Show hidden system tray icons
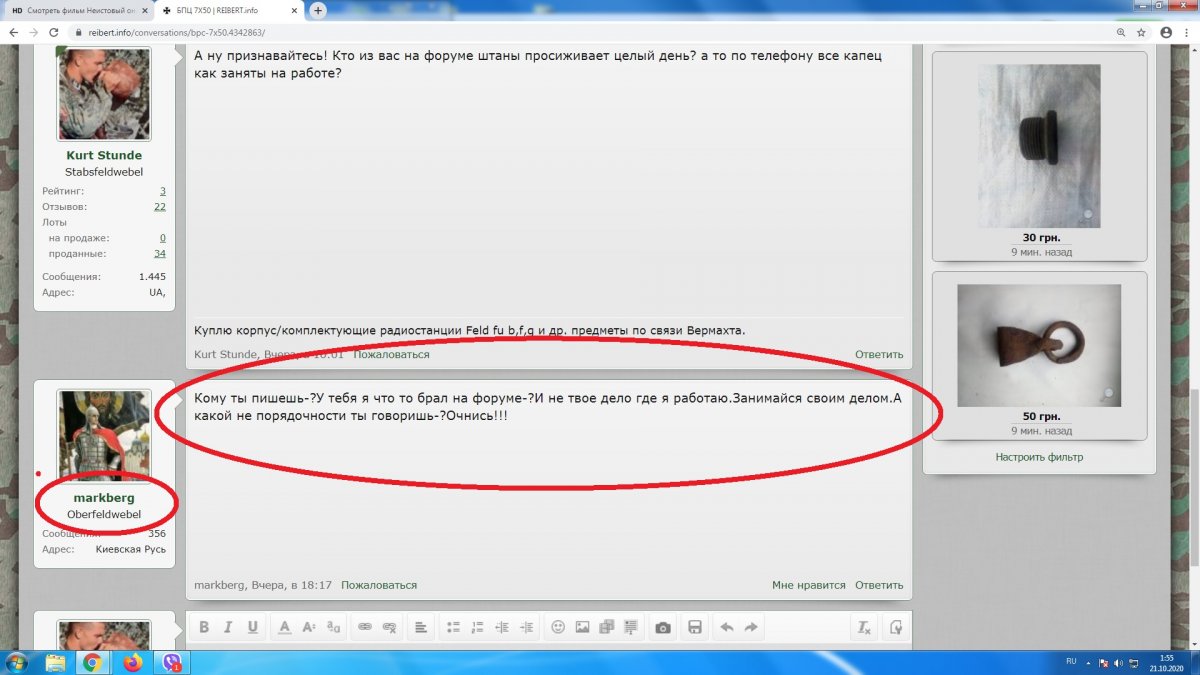 [1090, 662]
